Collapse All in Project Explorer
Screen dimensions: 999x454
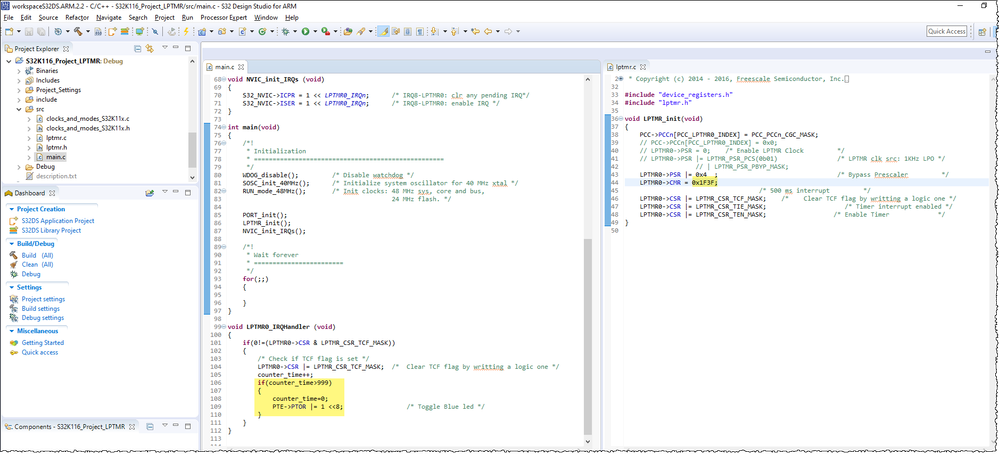click(x=138, y=48)
